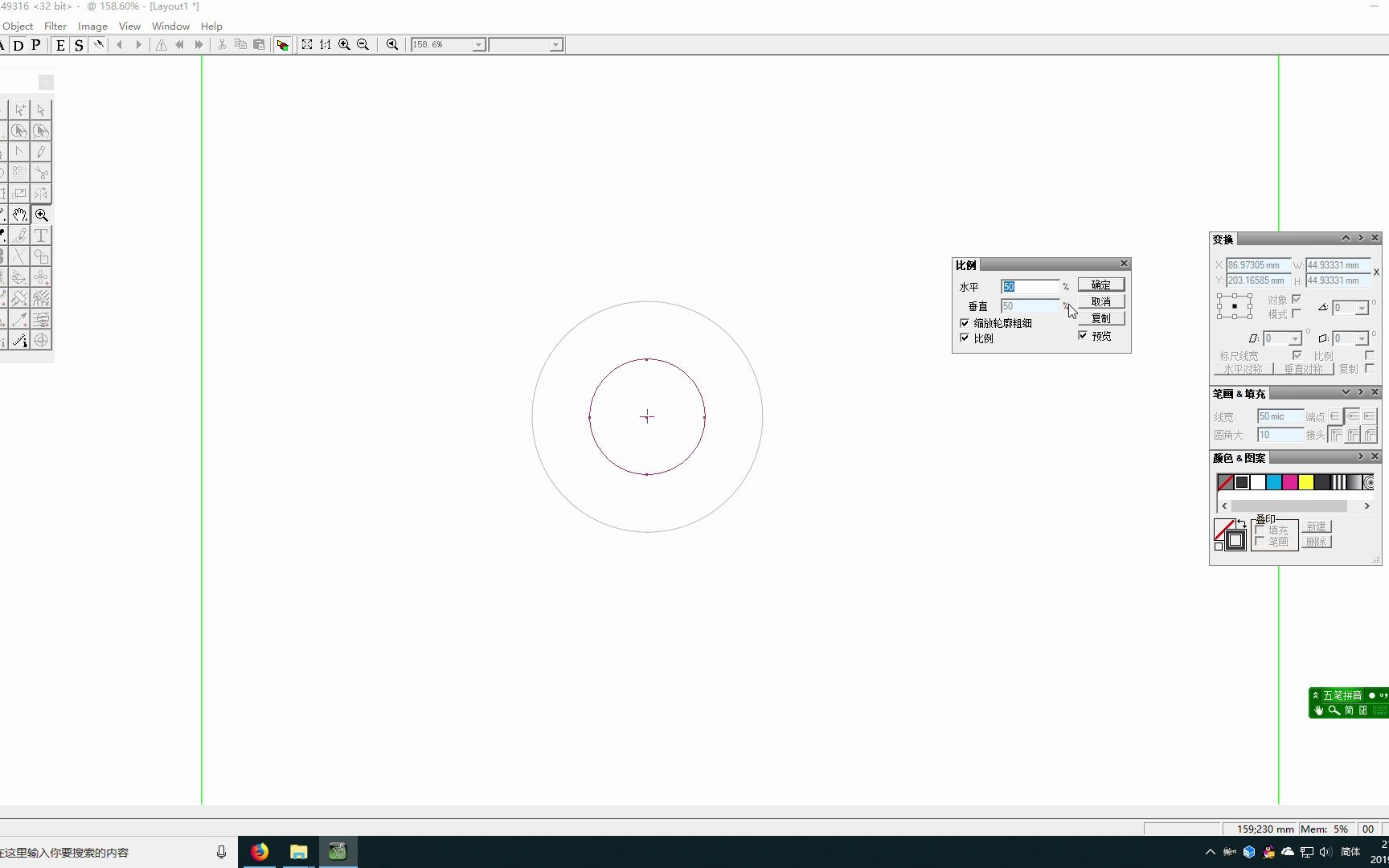
Task: Click the 水平对称 button
Action: [x=1243, y=370]
